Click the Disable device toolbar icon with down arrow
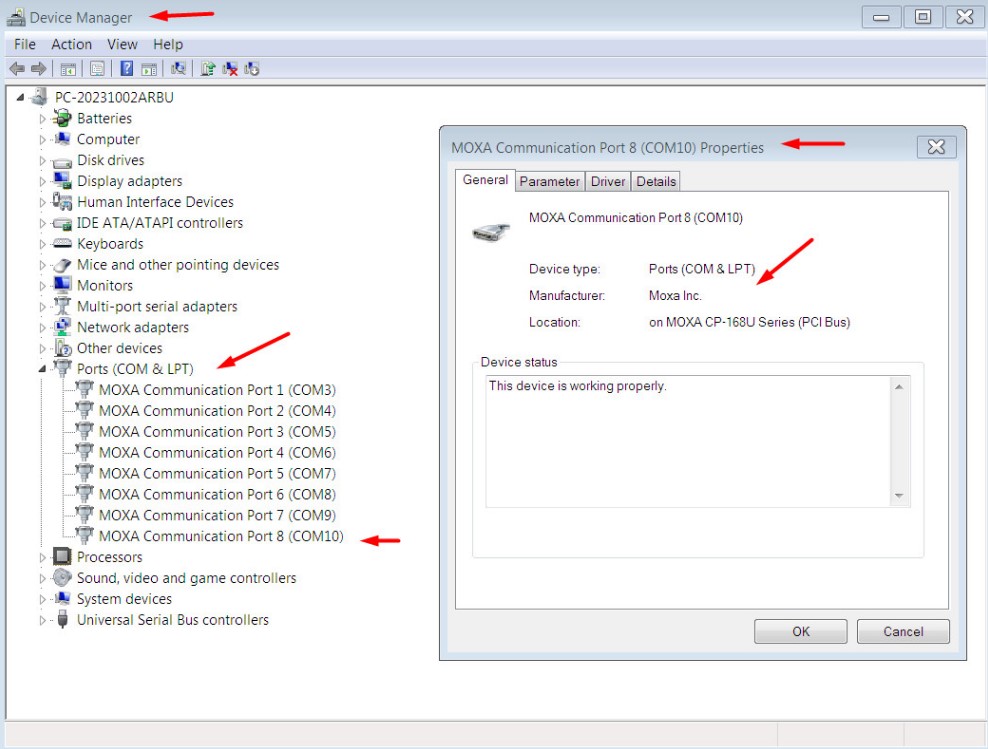 [252, 69]
